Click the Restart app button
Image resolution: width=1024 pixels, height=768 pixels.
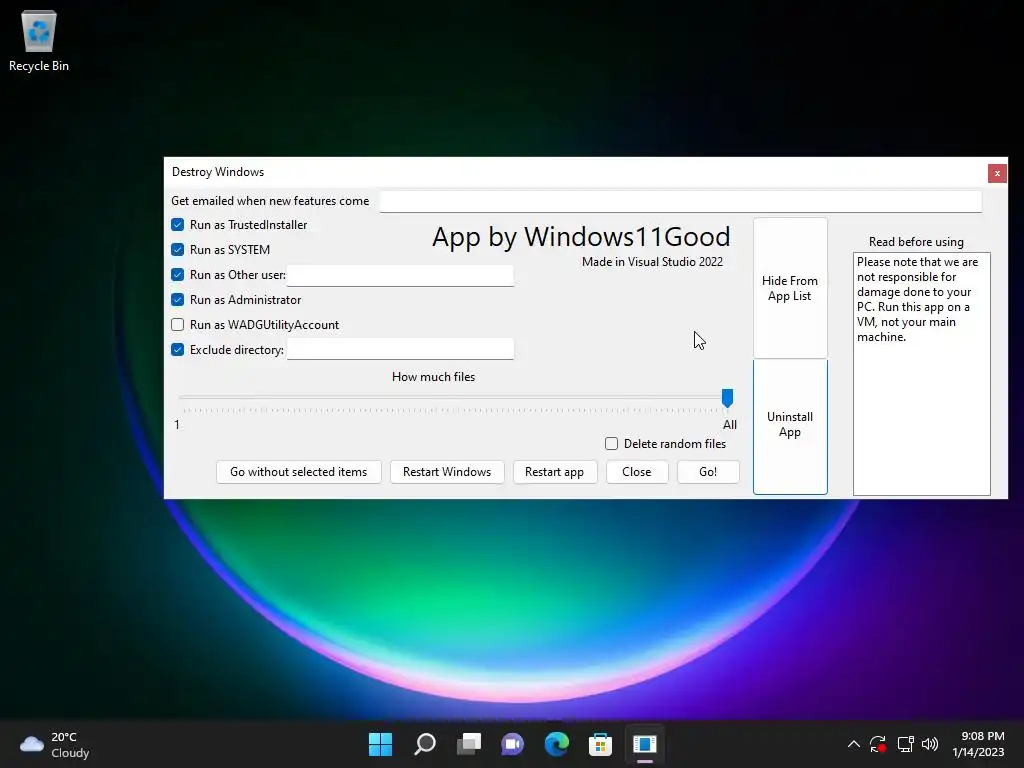tap(554, 472)
